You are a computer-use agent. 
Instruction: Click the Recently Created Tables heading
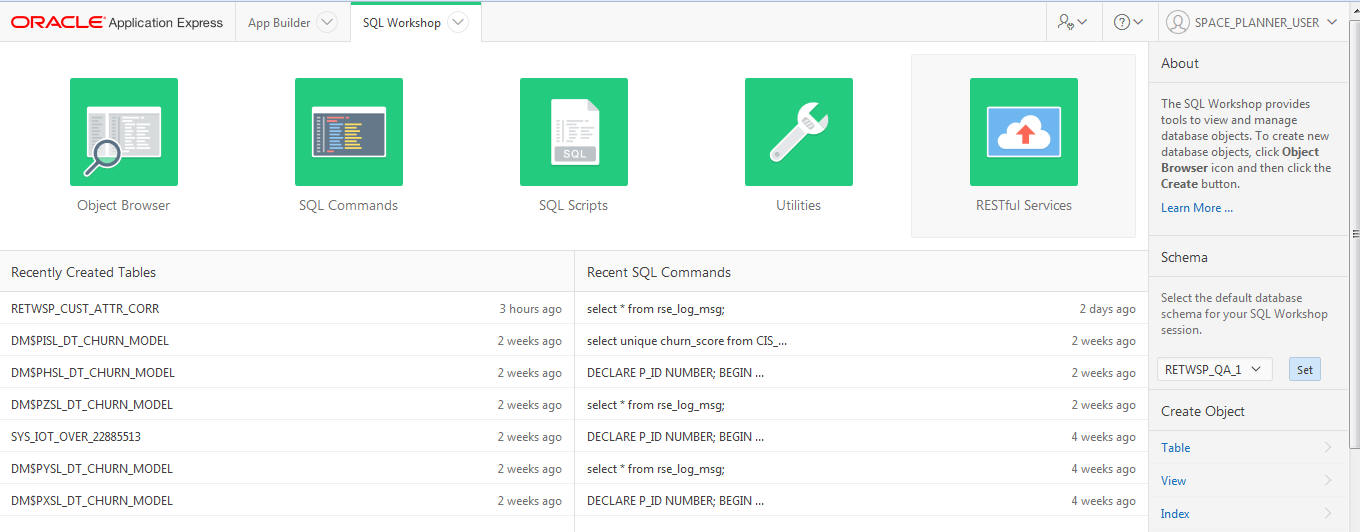point(83,272)
